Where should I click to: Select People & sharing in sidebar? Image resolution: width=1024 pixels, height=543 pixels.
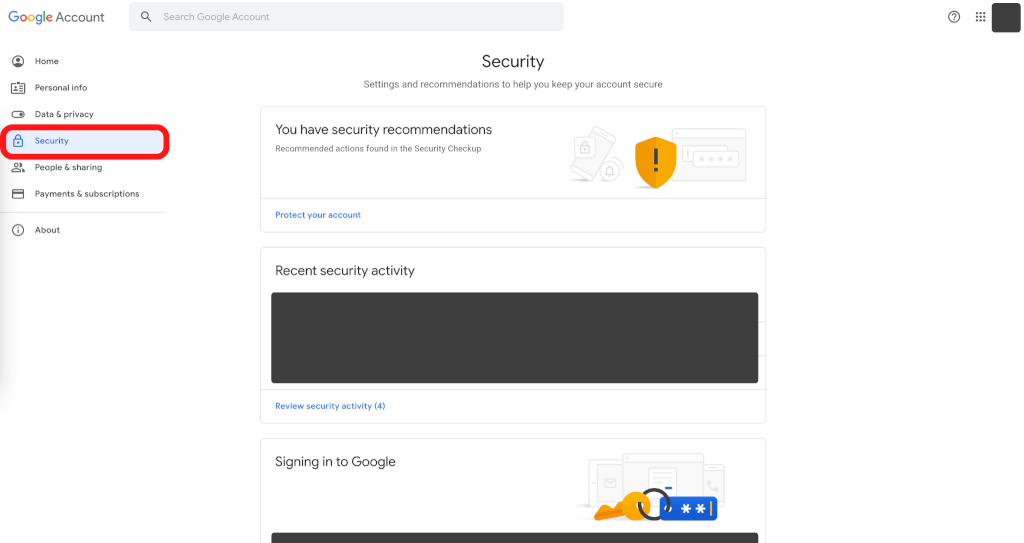68,167
